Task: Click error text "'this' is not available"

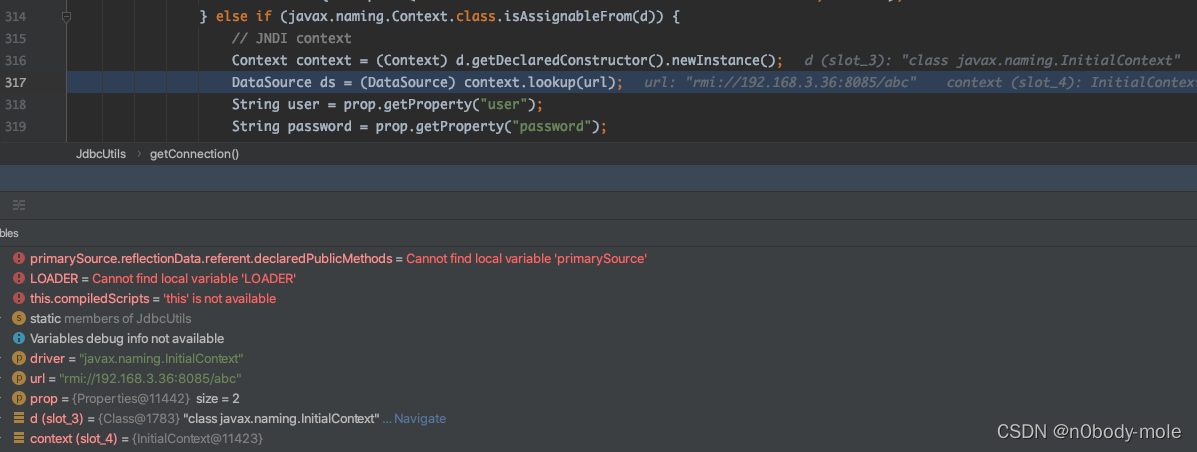Action: tap(220, 299)
